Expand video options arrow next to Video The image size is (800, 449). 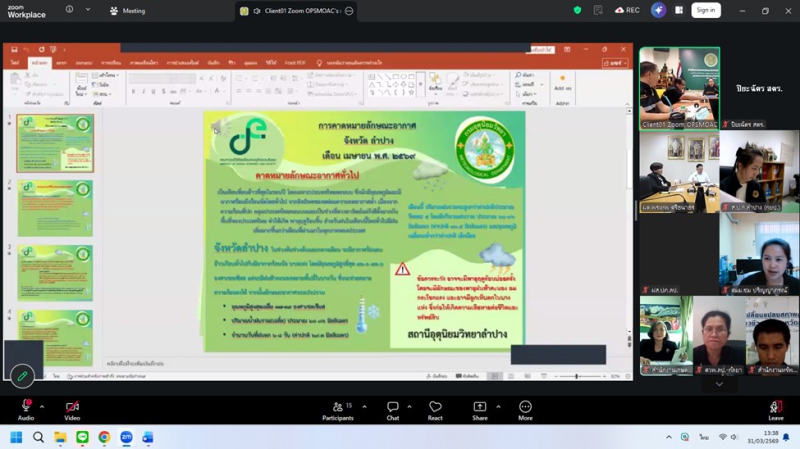click(89, 407)
